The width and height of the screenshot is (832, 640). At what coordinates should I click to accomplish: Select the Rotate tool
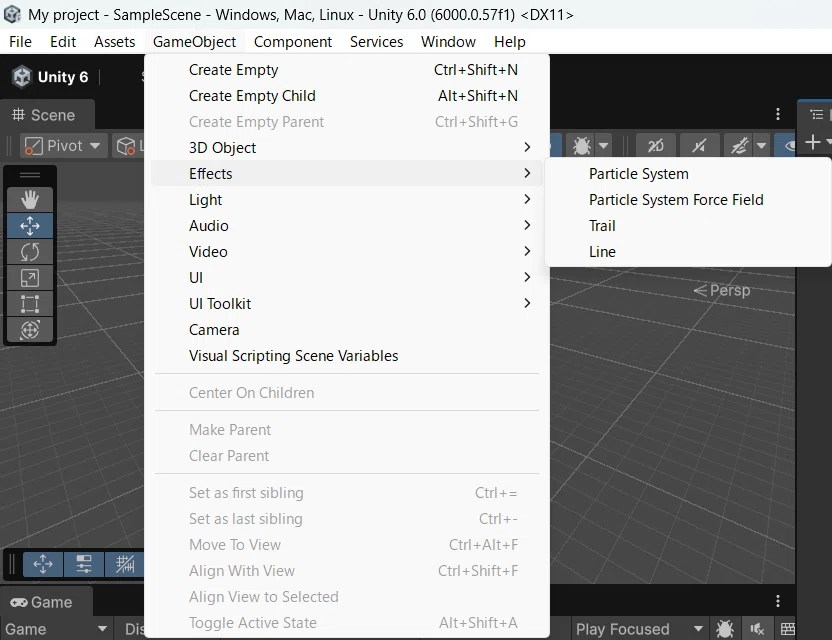pyautogui.click(x=30, y=252)
